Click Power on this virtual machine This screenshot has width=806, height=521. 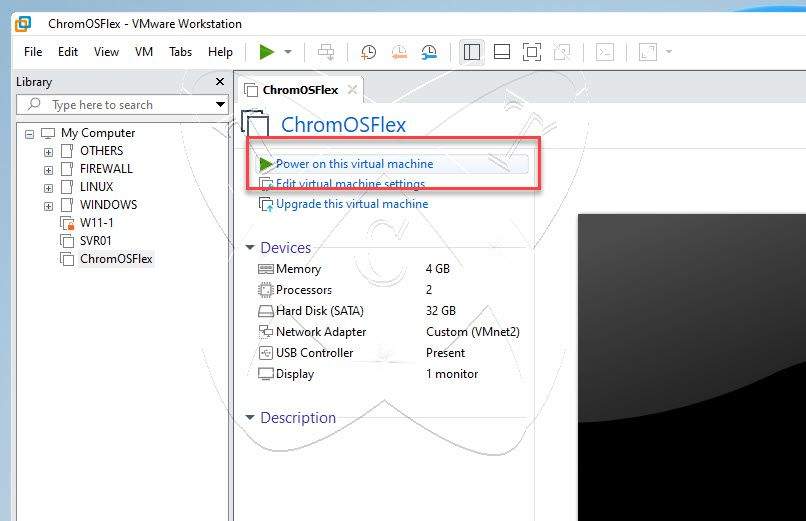point(355,164)
